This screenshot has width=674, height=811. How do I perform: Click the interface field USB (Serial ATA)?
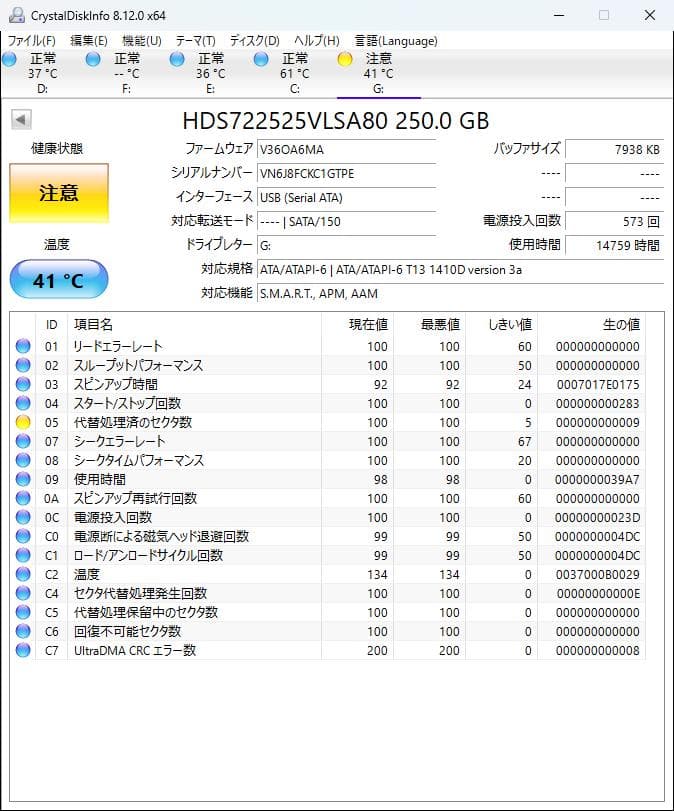[346, 198]
